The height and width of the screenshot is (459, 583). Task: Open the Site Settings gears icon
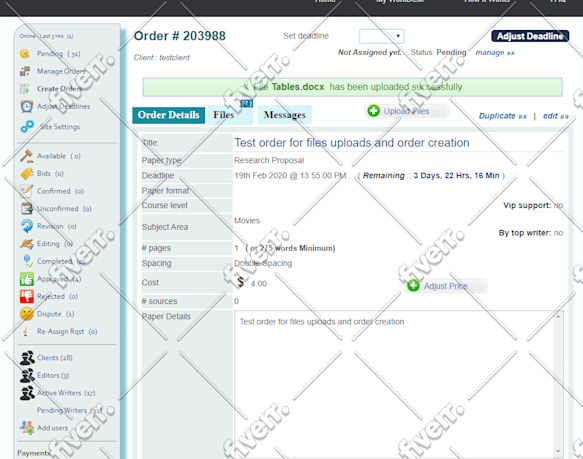coord(28,126)
